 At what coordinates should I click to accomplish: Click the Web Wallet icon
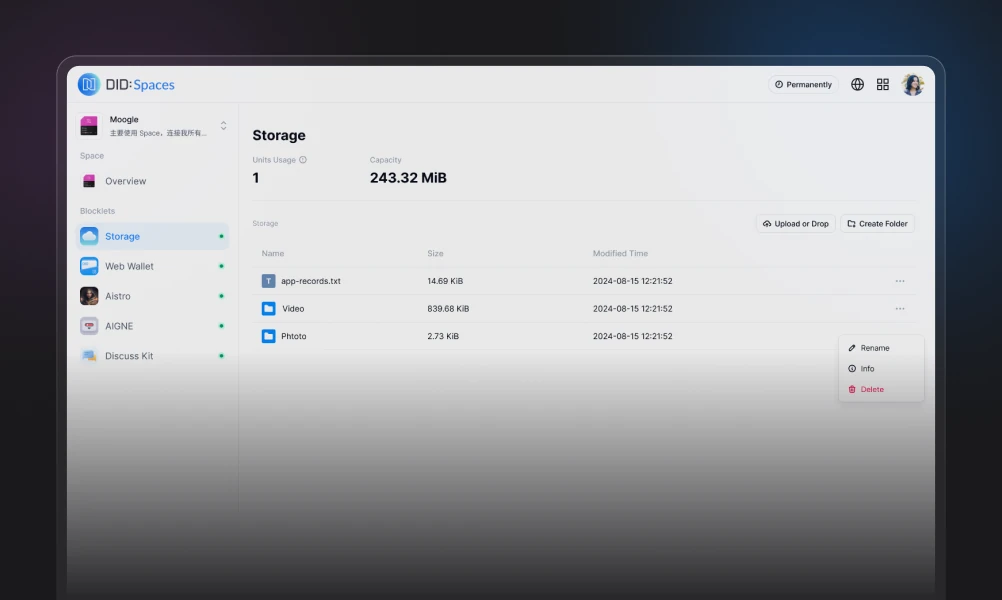[89, 266]
